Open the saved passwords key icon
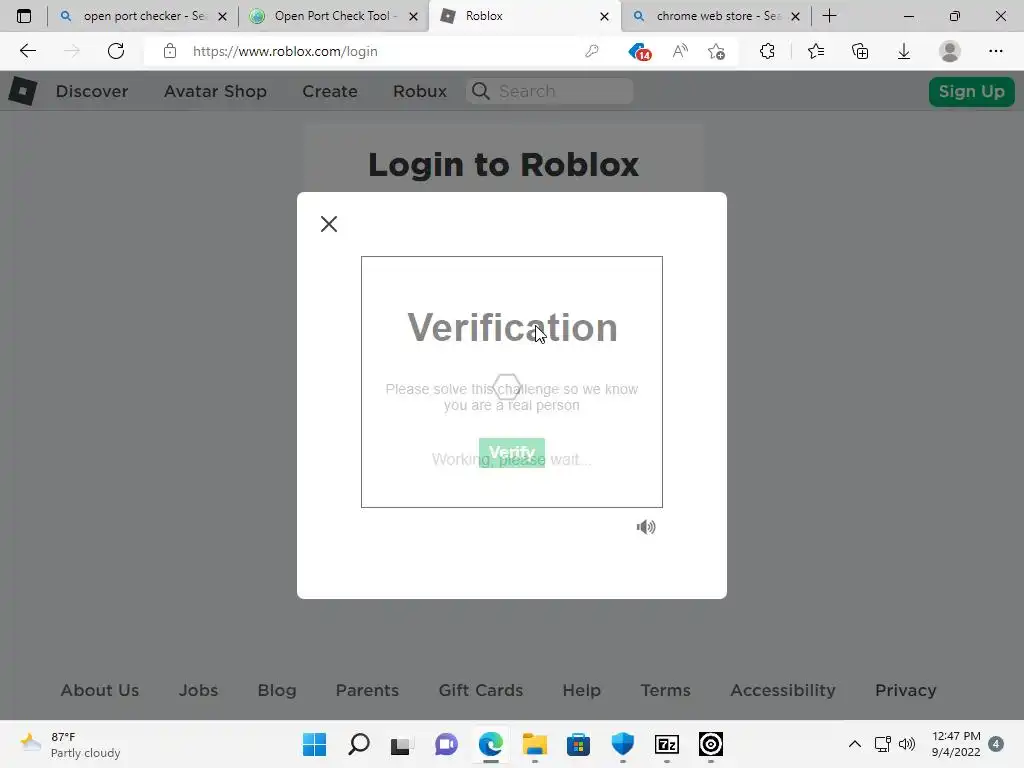Image resolution: width=1024 pixels, height=768 pixels. [x=592, y=51]
